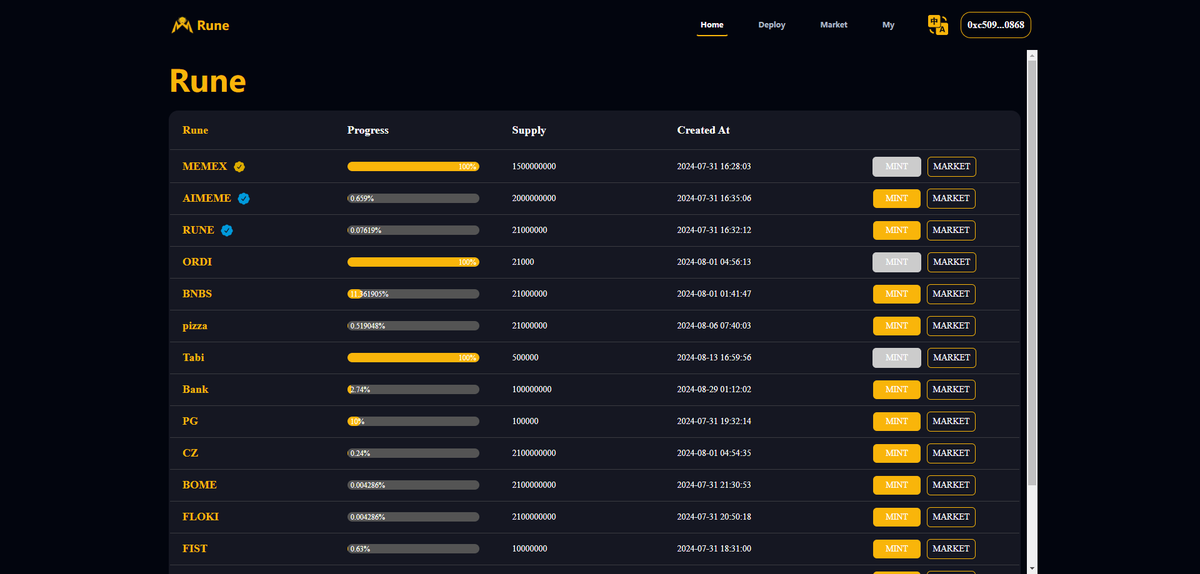Select the MEMEX rune name

tap(205, 167)
